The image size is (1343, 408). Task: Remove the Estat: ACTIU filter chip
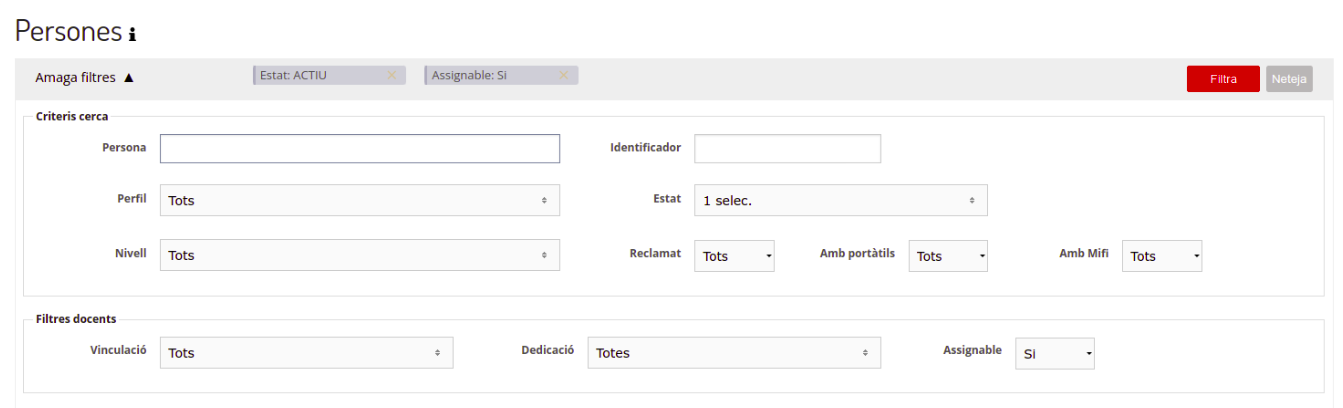[x=392, y=75]
